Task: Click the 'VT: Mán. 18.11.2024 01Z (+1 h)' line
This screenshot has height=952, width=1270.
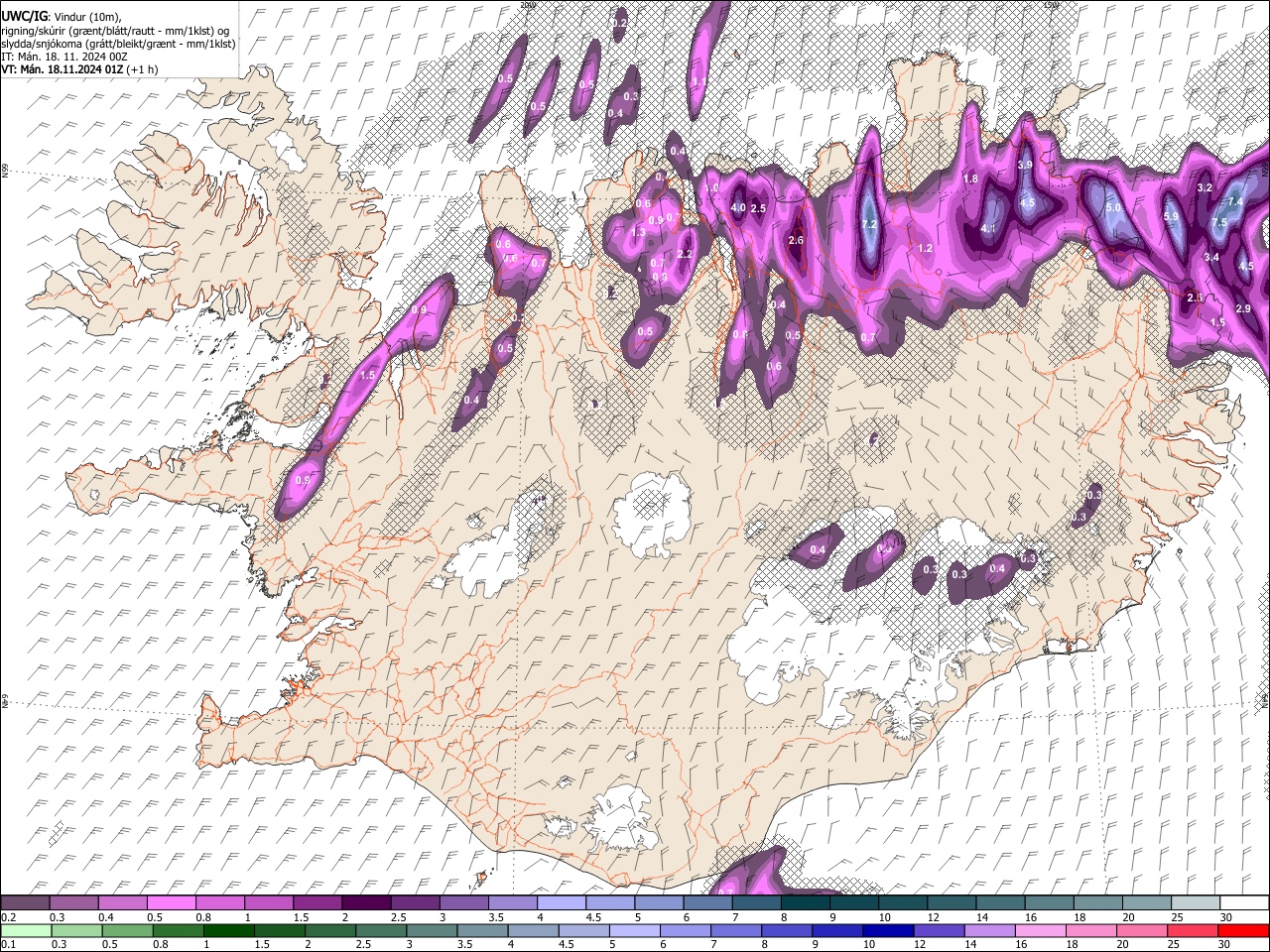Action: 79,69
